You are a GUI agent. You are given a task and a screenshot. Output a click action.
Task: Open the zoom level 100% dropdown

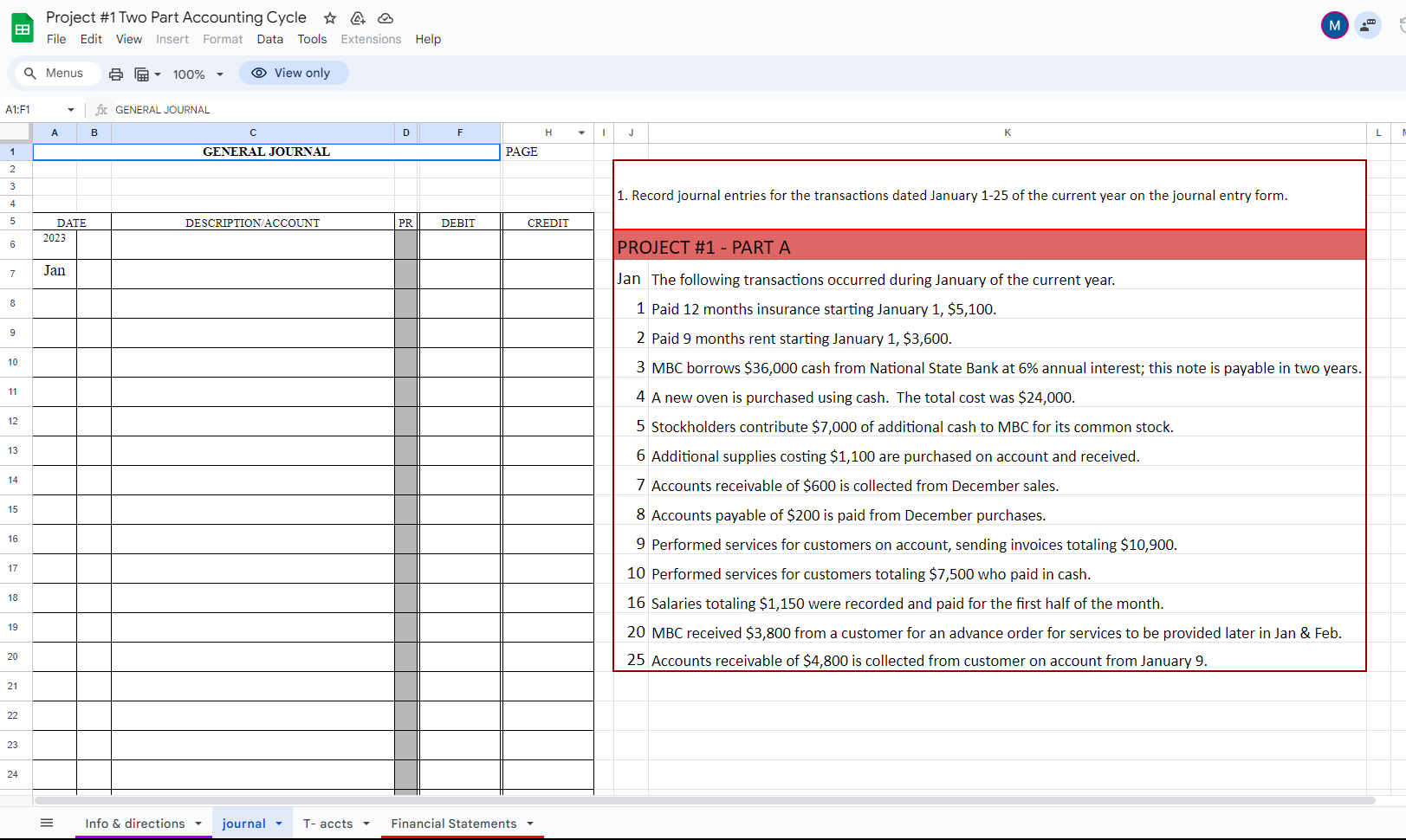pos(196,74)
